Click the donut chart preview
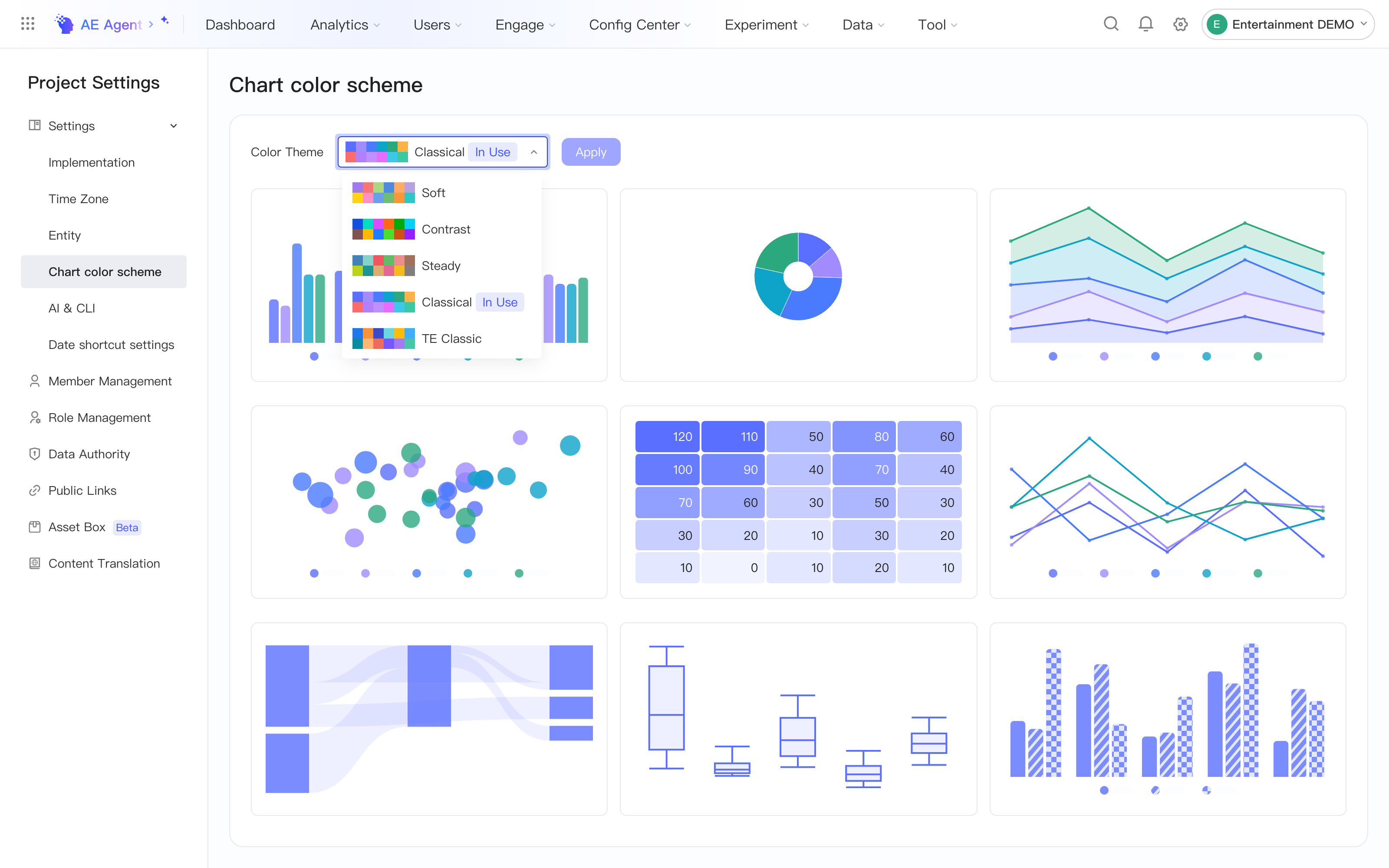This screenshot has width=1389, height=868. pos(798,276)
